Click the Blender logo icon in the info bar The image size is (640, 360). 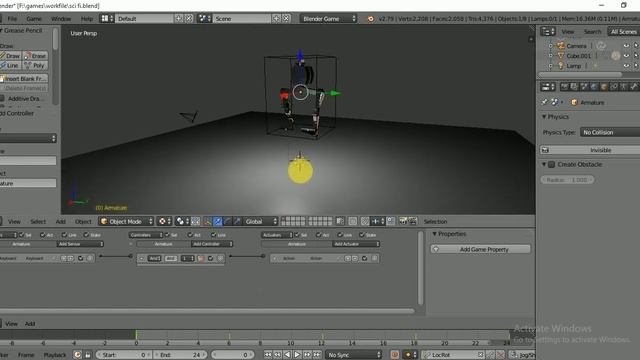[370, 19]
